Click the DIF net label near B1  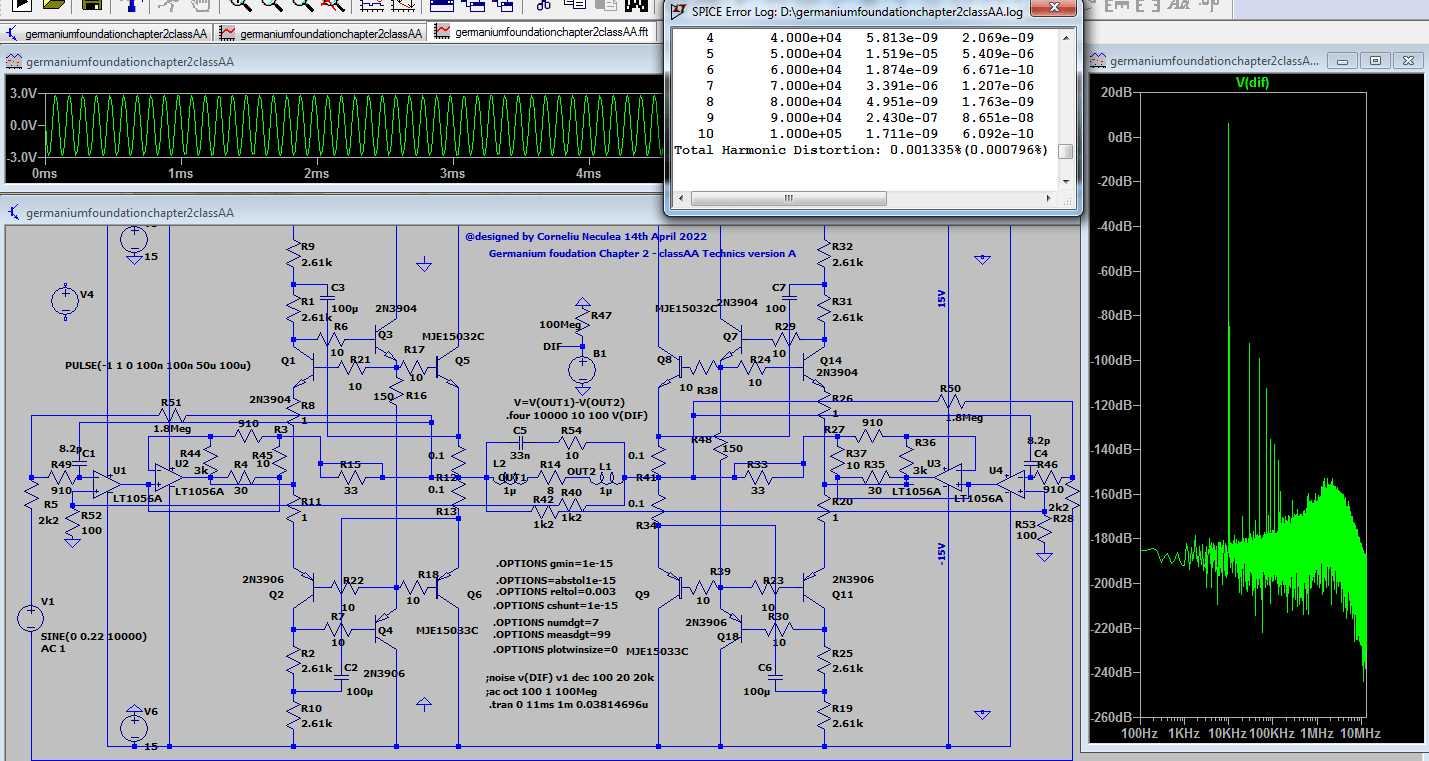click(552, 346)
